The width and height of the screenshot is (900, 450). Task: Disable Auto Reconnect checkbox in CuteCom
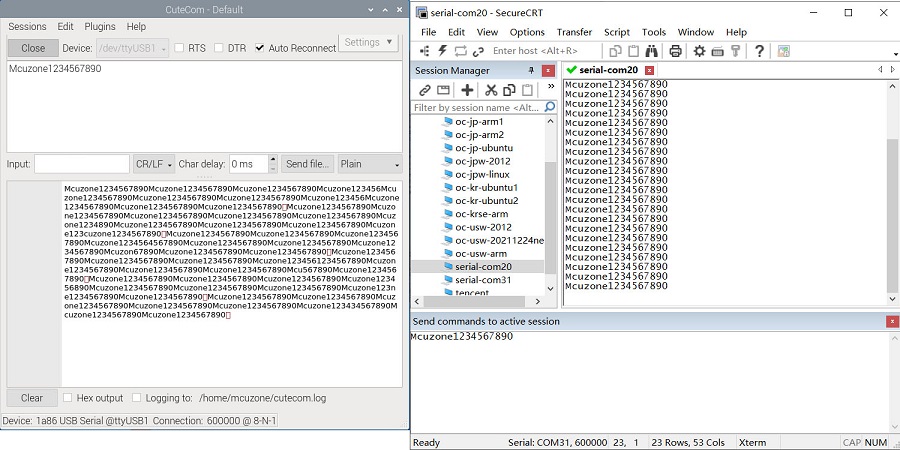(x=259, y=48)
